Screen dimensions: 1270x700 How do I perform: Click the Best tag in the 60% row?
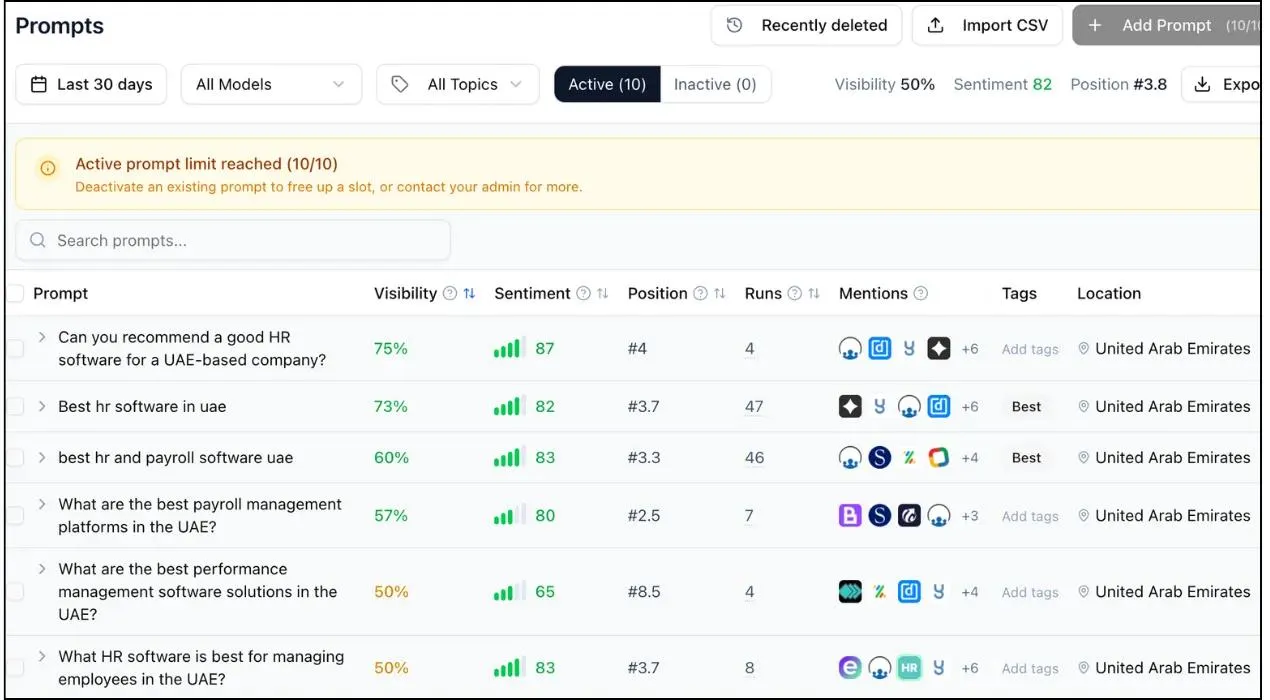[x=1026, y=458]
